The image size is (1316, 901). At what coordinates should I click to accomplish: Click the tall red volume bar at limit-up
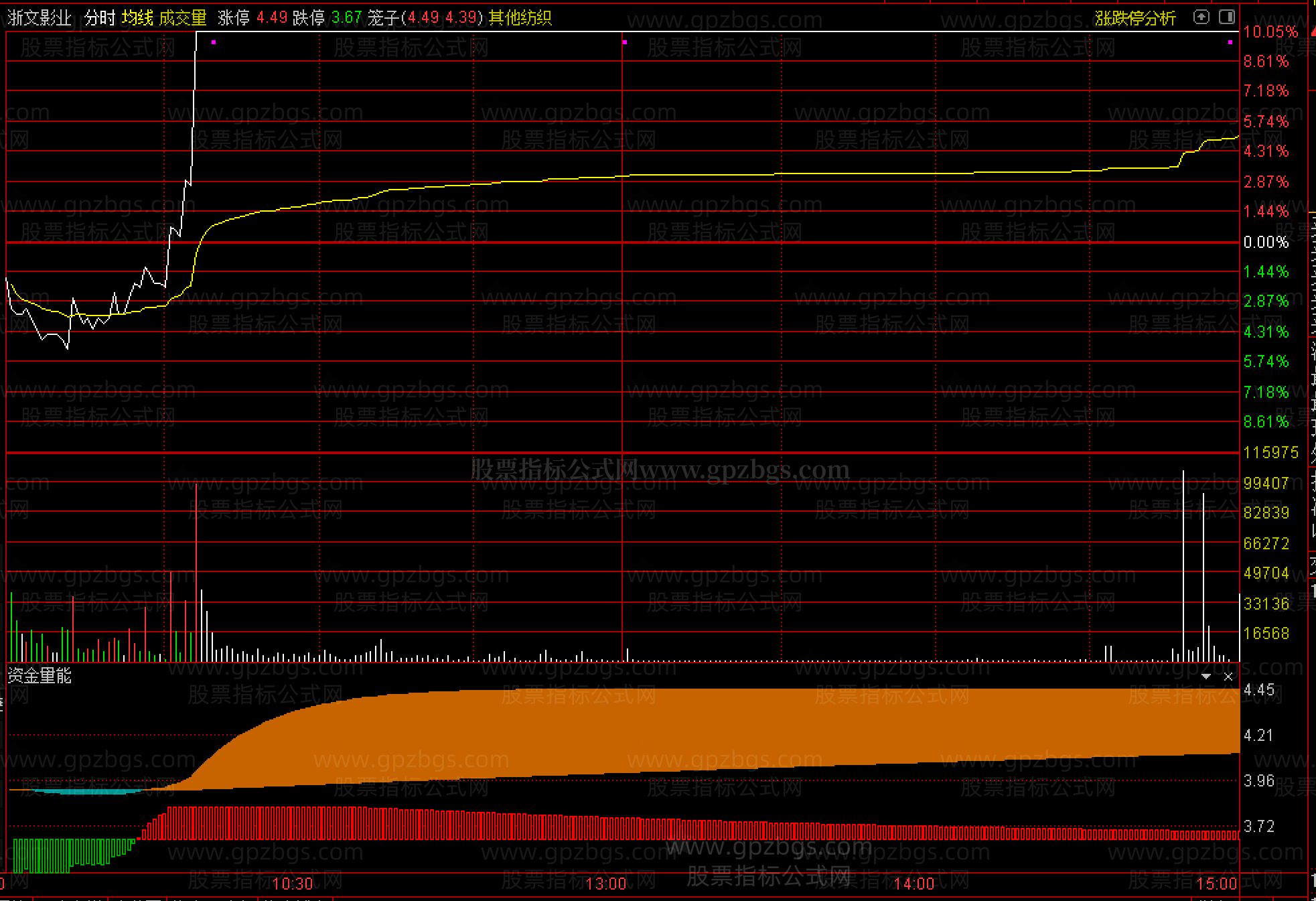point(196,572)
